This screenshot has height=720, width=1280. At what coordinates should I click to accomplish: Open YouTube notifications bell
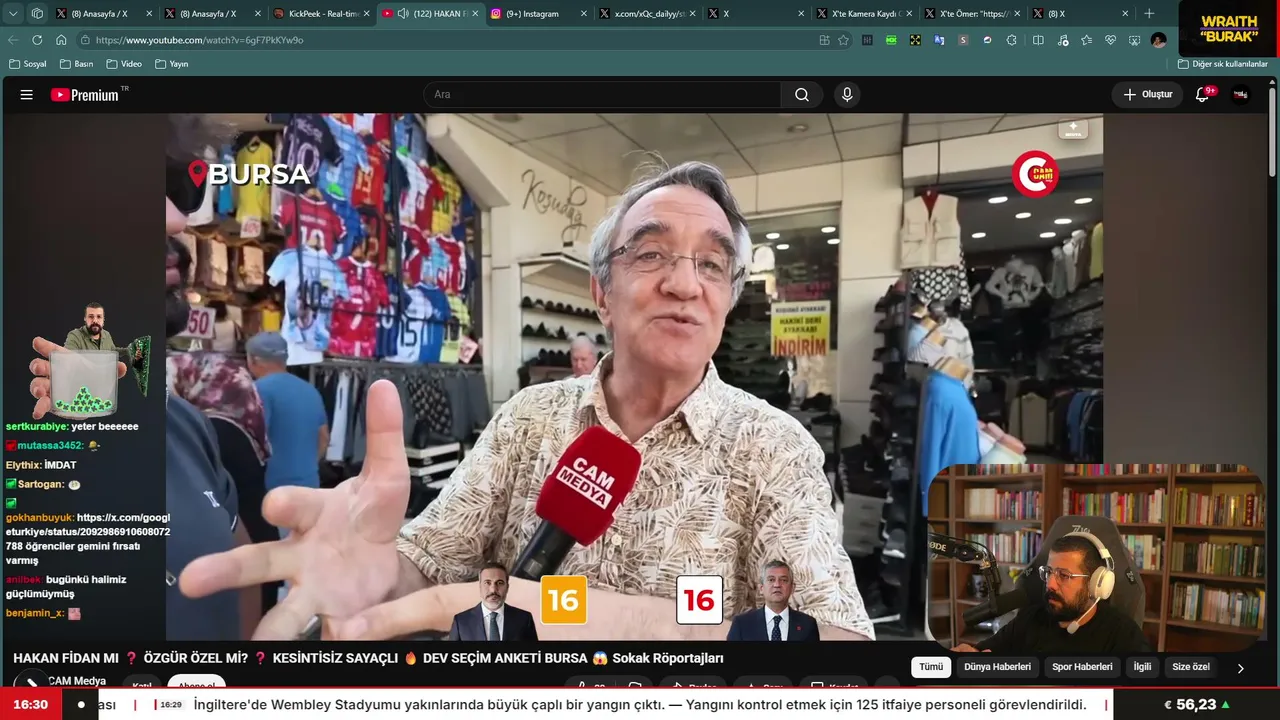[x=1203, y=95]
